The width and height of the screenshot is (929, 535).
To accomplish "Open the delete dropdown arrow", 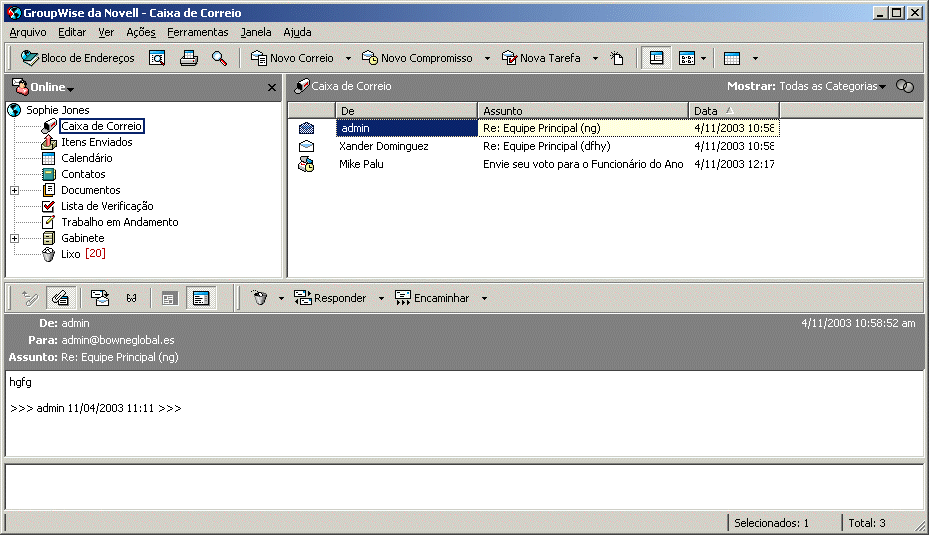I will (281, 298).
